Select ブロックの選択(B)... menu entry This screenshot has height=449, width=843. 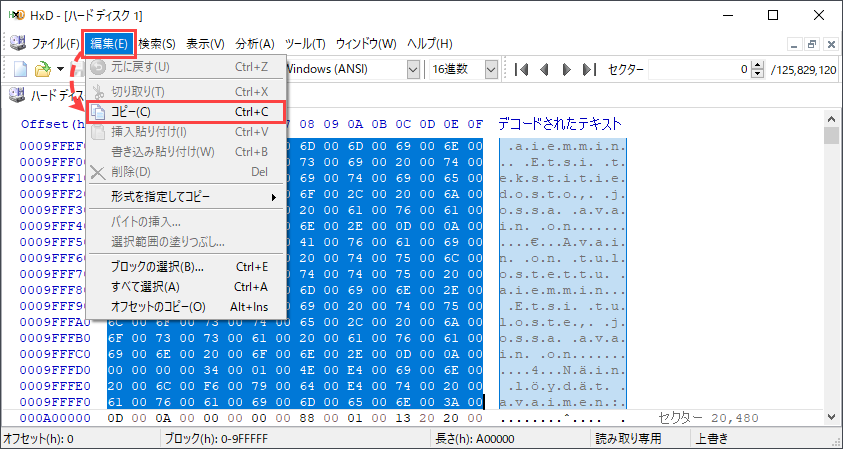[x=185, y=267]
